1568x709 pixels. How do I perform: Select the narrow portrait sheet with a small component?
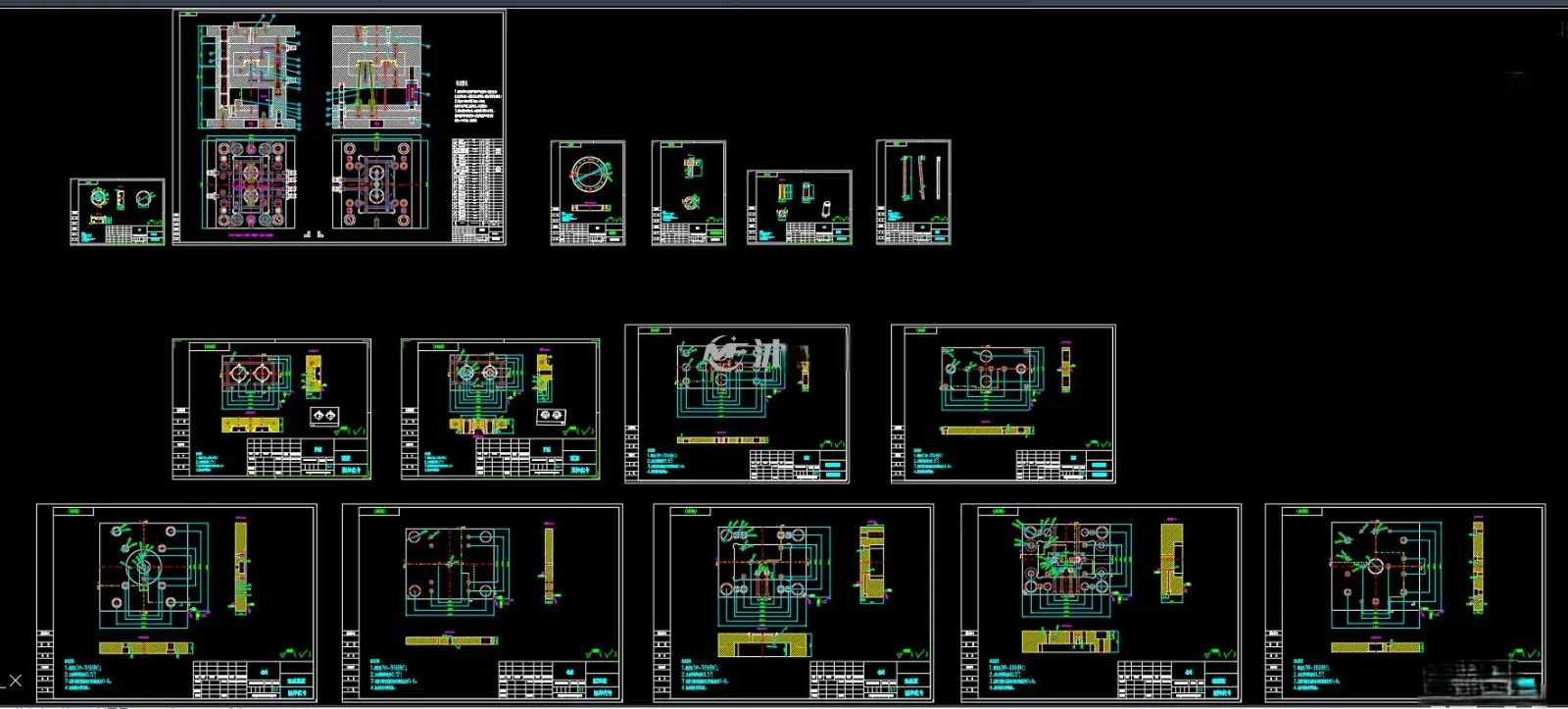pos(689,192)
